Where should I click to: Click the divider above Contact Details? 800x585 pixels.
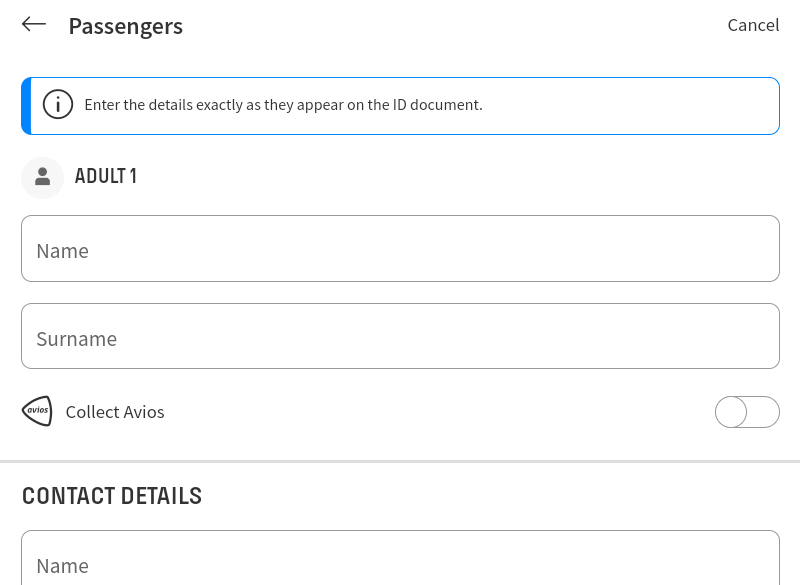click(x=400, y=462)
